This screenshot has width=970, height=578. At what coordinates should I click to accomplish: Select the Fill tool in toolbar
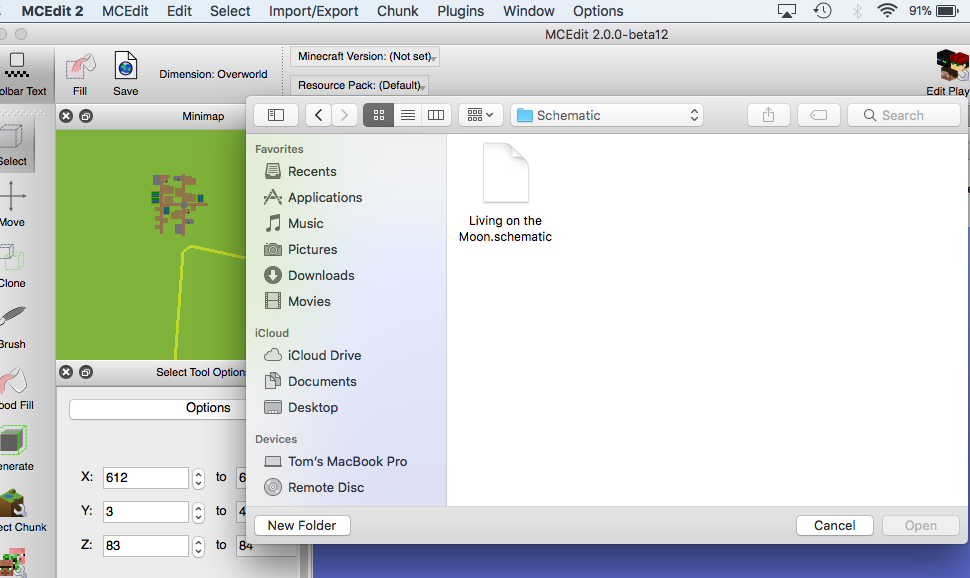(80, 74)
